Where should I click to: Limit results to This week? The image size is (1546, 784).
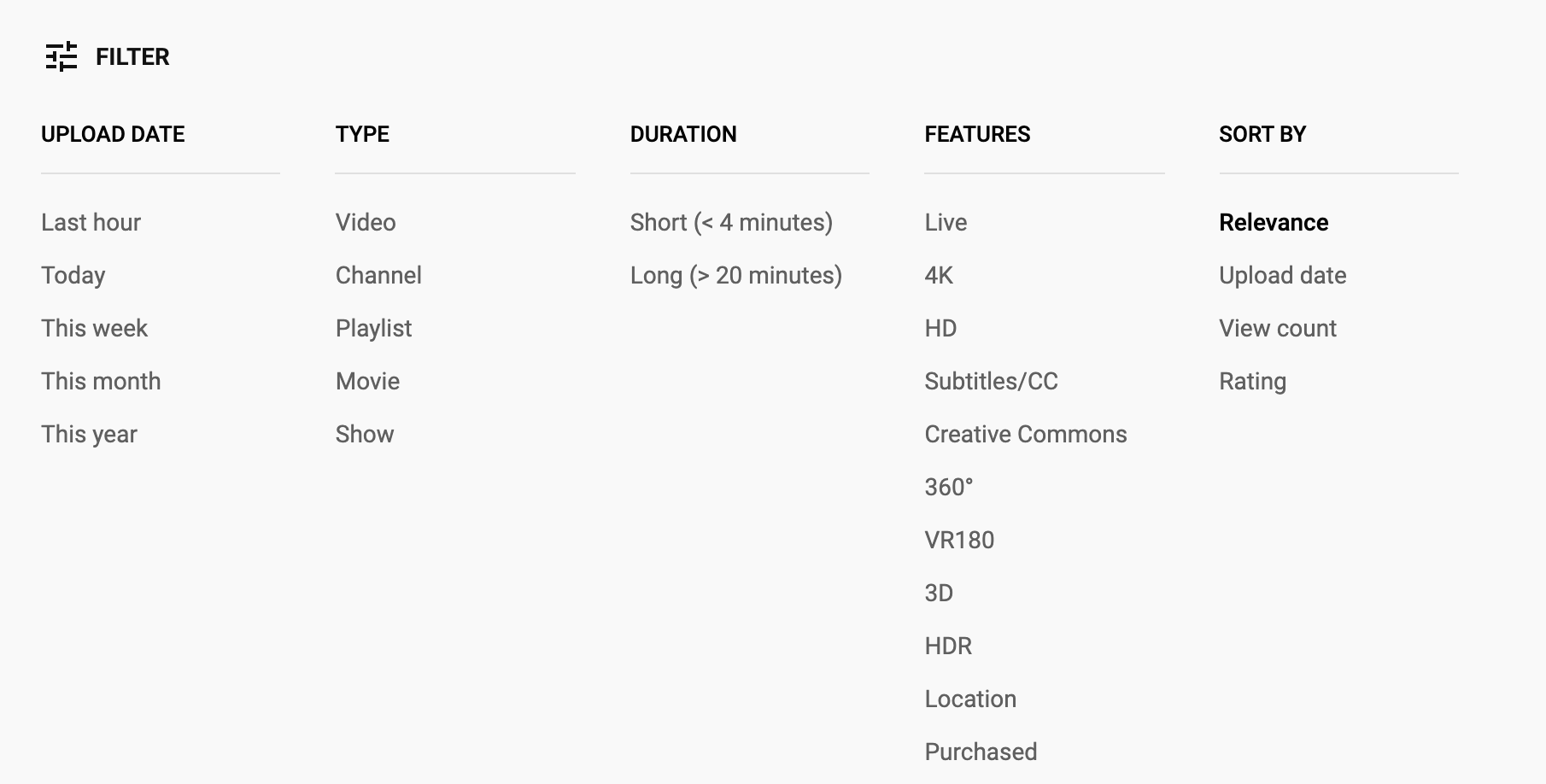94,329
